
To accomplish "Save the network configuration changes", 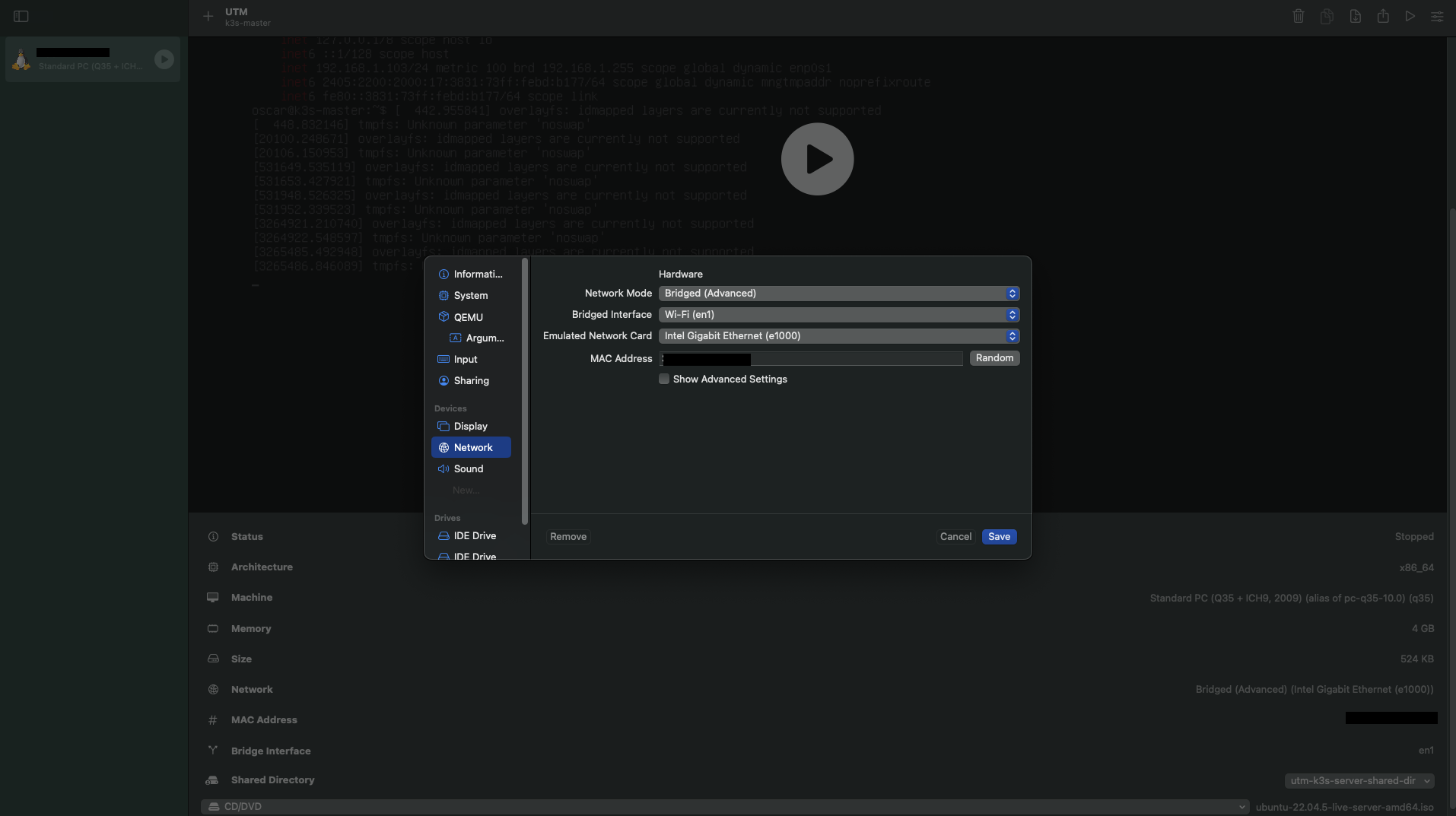I will [999, 536].
